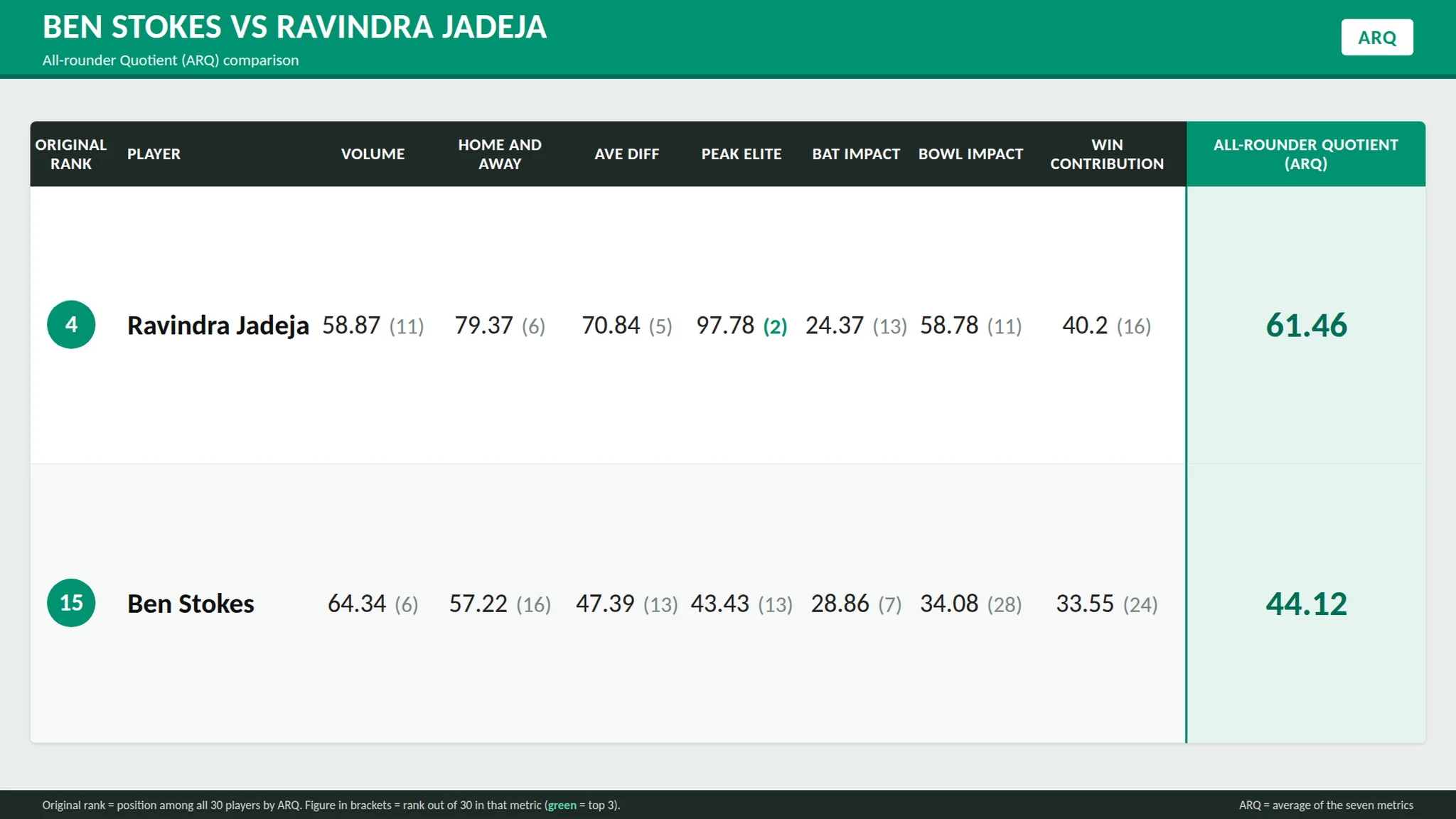Click the Peak Elite column header
The width and height of the screenshot is (1456, 819).
point(742,154)
